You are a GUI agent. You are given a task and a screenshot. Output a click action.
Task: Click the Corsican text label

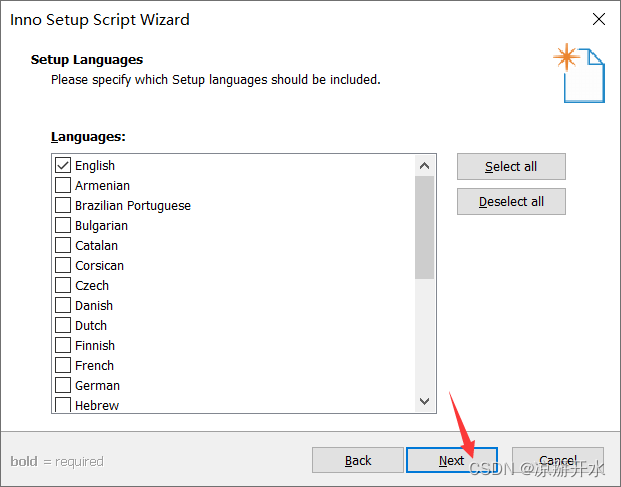(x=99, y=266)
